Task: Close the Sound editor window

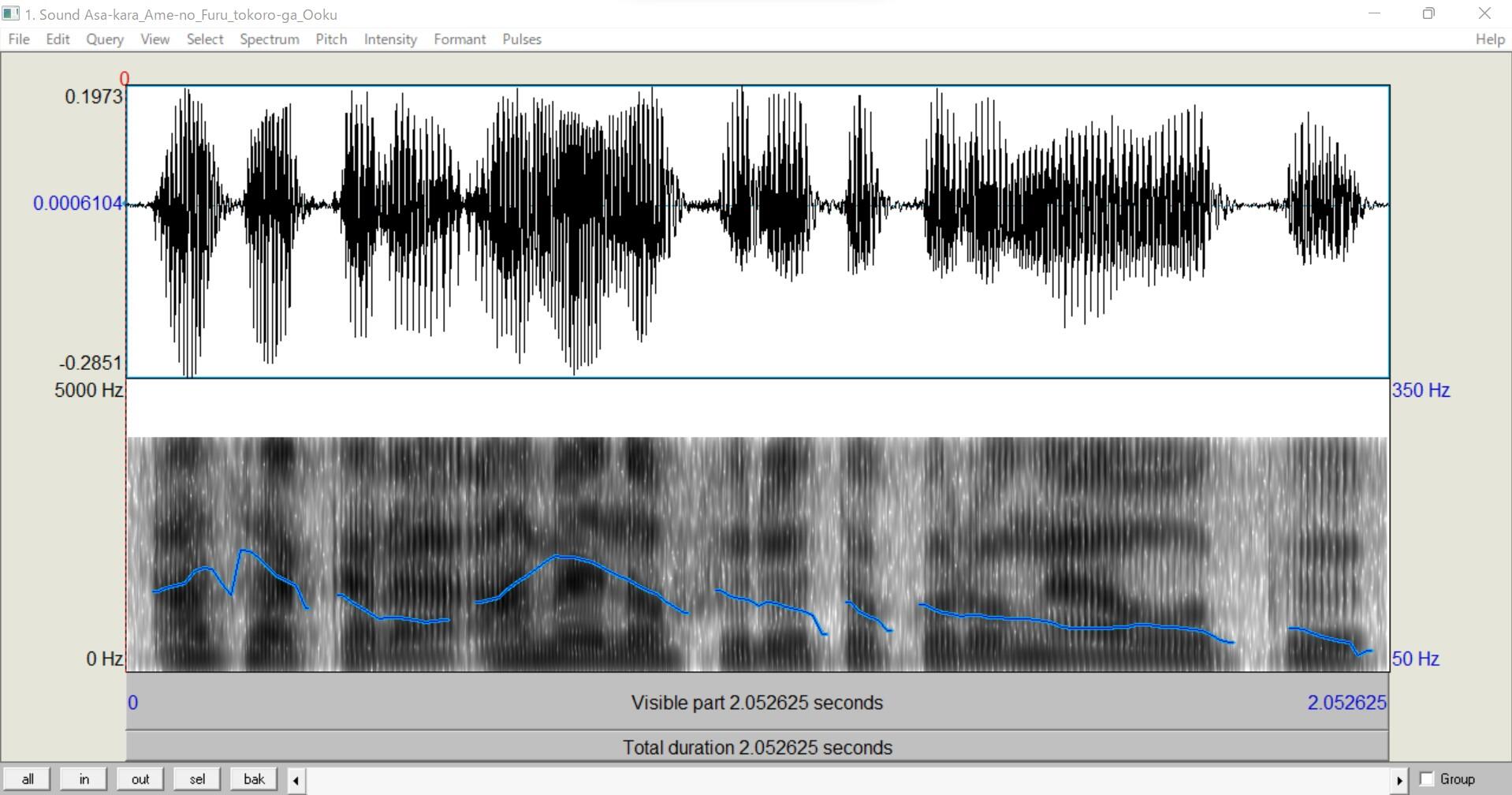Action: click(1484, 13)
